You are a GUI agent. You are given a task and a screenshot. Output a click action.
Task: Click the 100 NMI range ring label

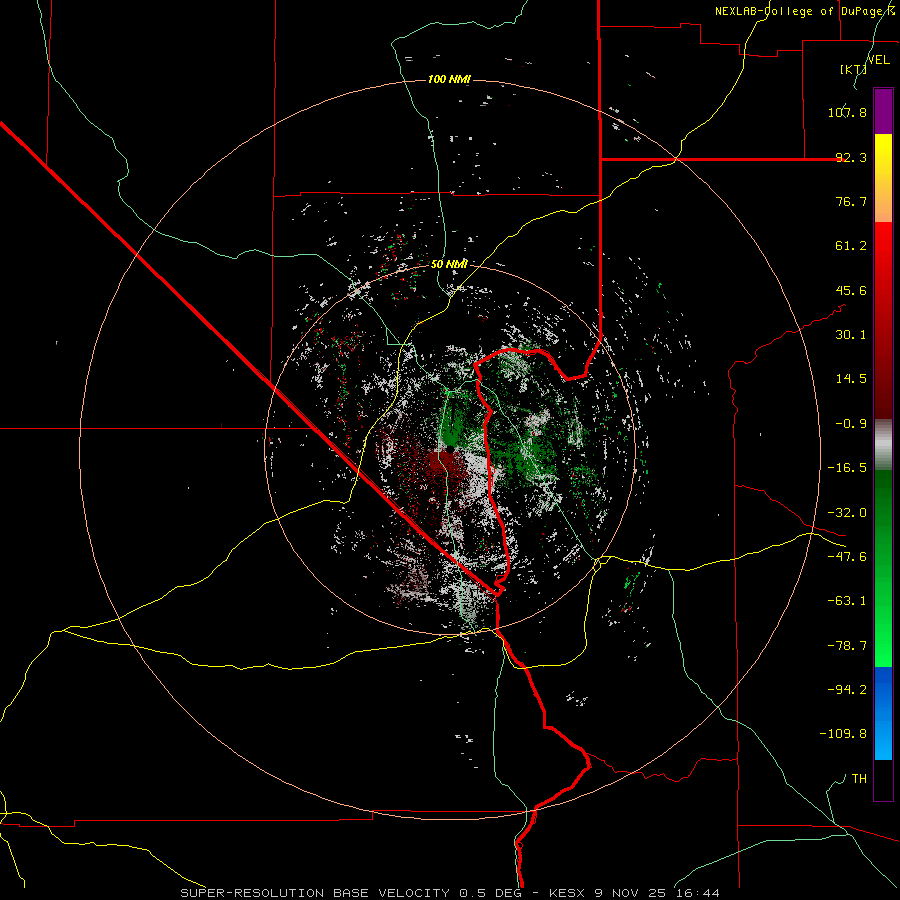[449, 79]
